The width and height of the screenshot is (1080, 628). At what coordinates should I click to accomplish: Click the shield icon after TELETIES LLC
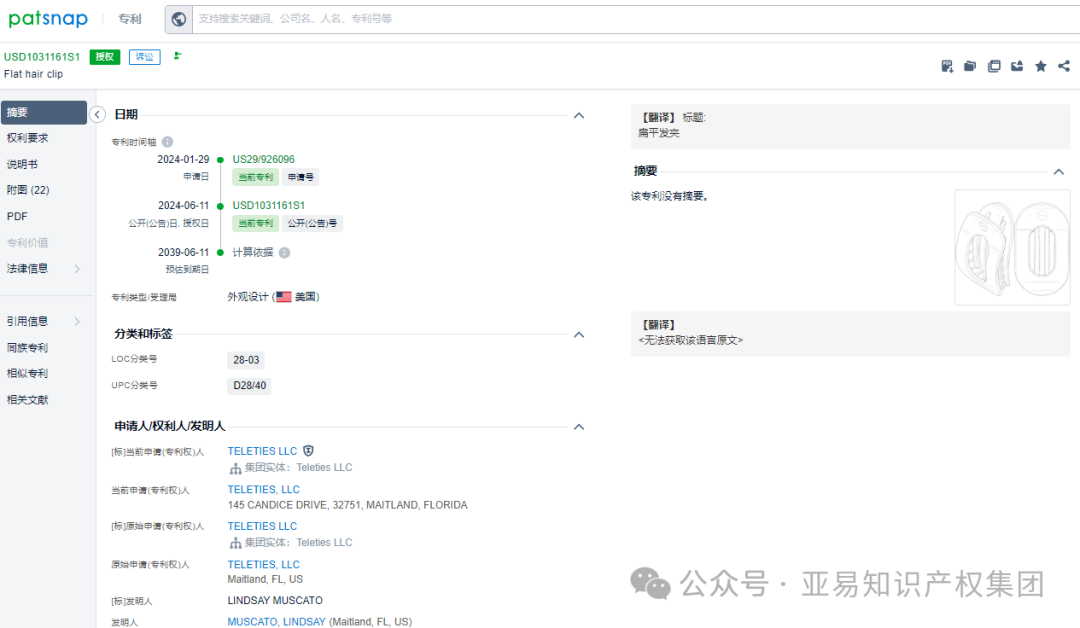(x=308, y=450)
